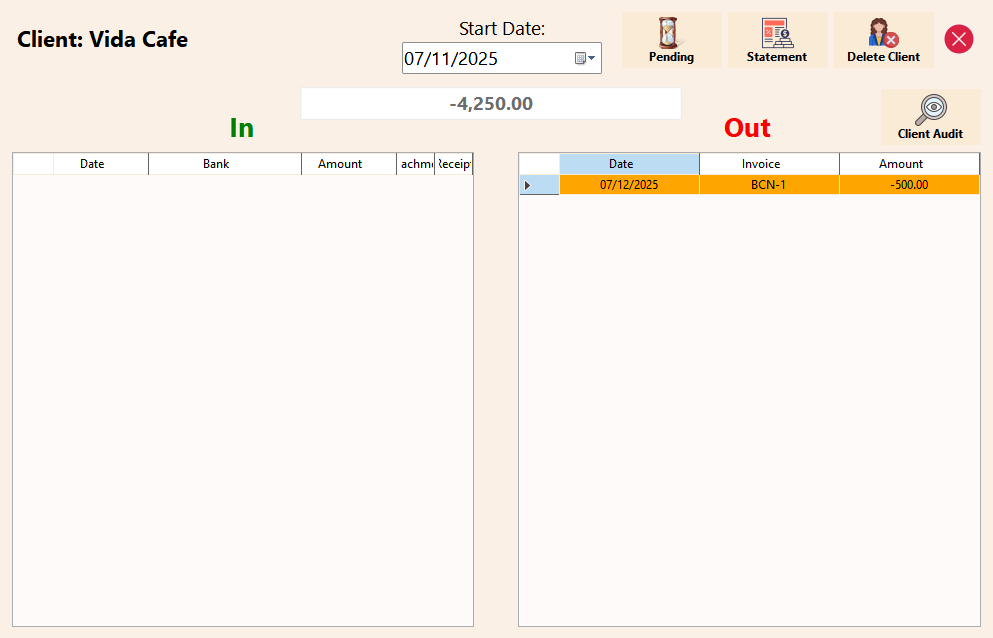Select the BCN-1 invoice cell
The height and width of the screenshot is (638, 993).
(769, 185)
